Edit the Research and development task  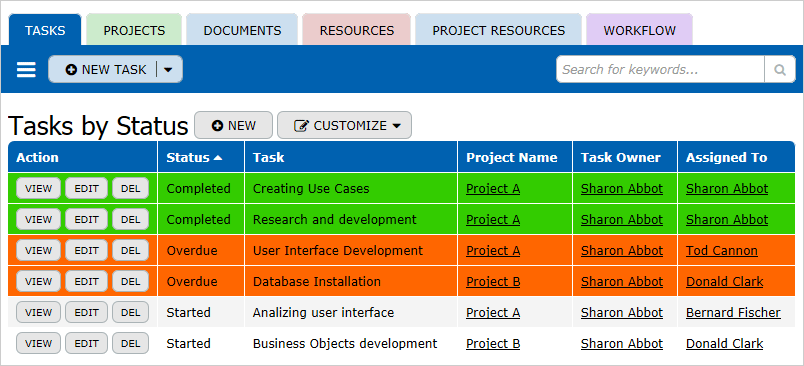pos(86,219)
